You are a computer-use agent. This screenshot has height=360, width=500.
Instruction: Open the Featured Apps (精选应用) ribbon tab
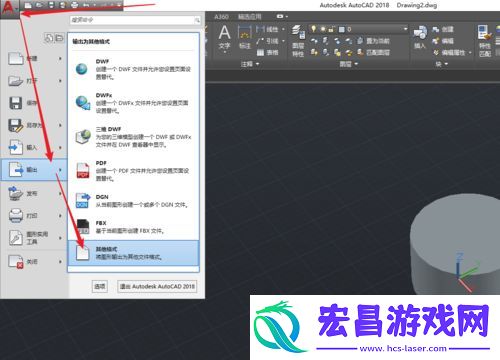250,16
